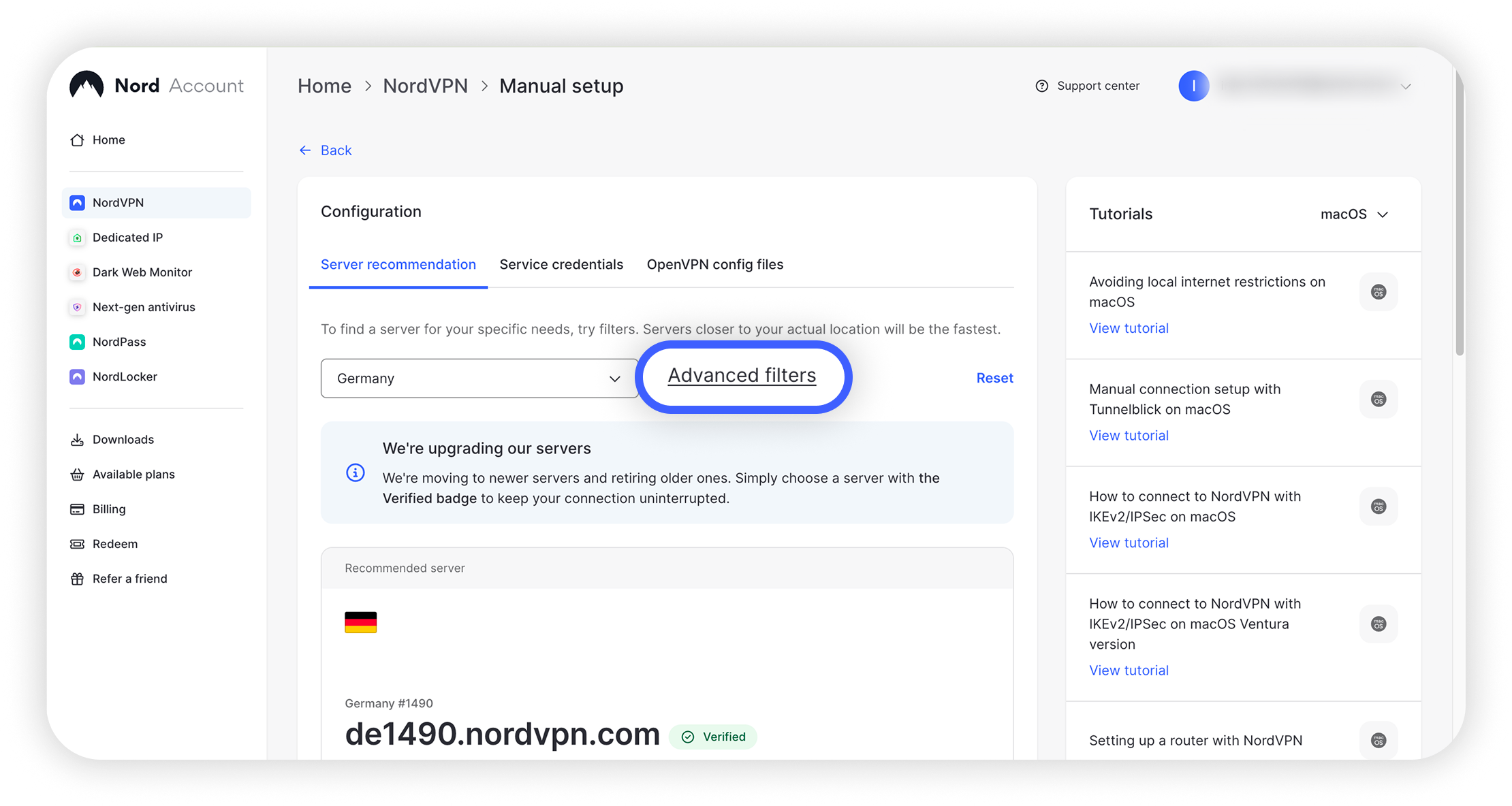Image resolution: width=1512 pixels, height=806 pixels.
Task: Click the Home breadcrumb
Action: coord(324,86)
